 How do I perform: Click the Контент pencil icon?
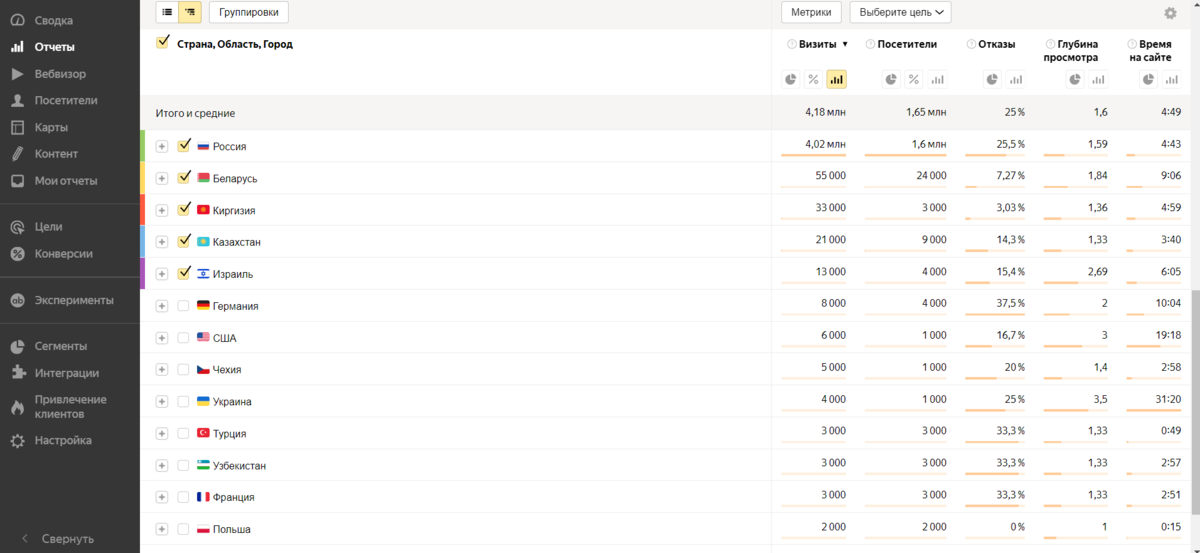17,154
